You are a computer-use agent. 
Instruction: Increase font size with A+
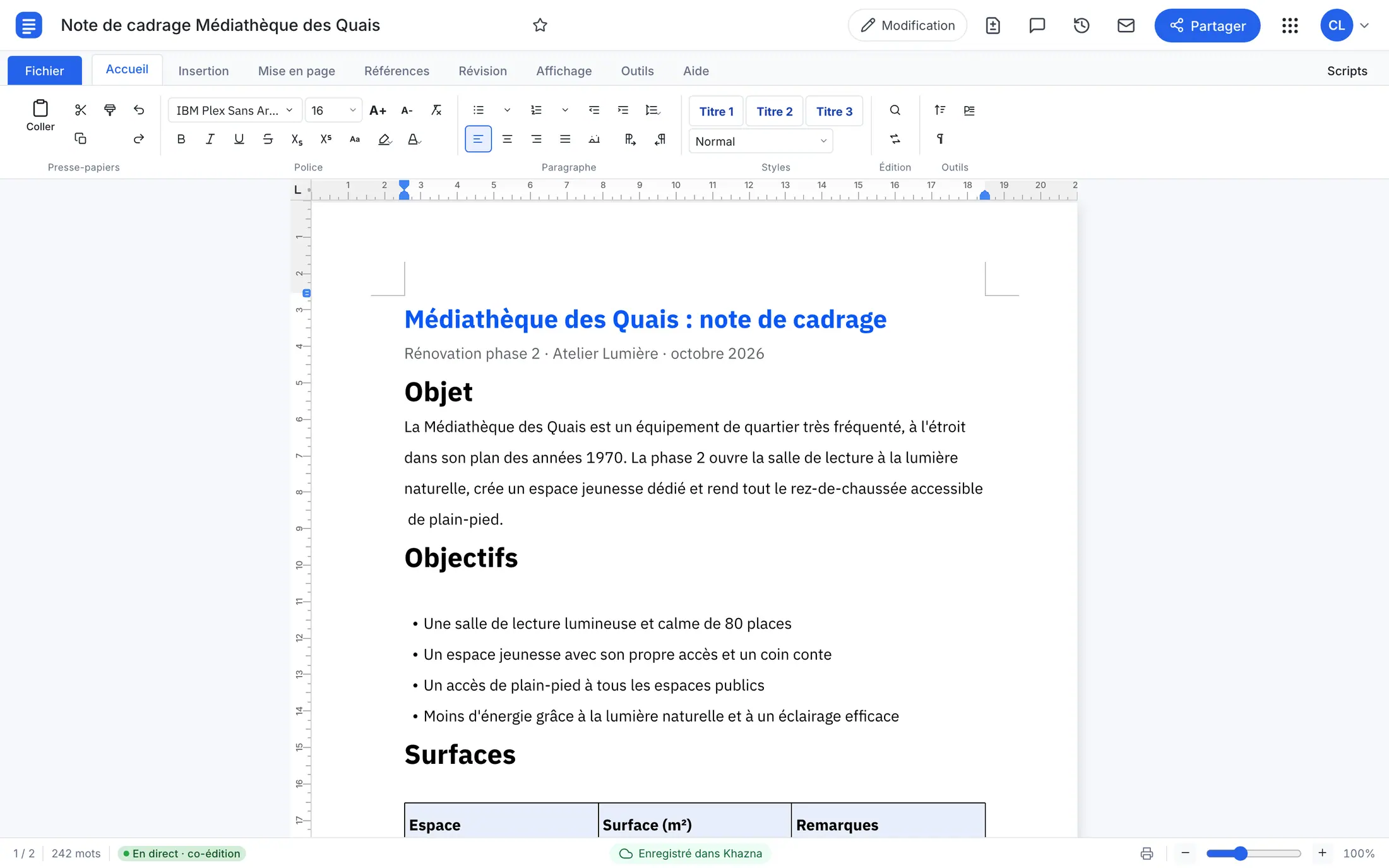click(x=378, y=110)
